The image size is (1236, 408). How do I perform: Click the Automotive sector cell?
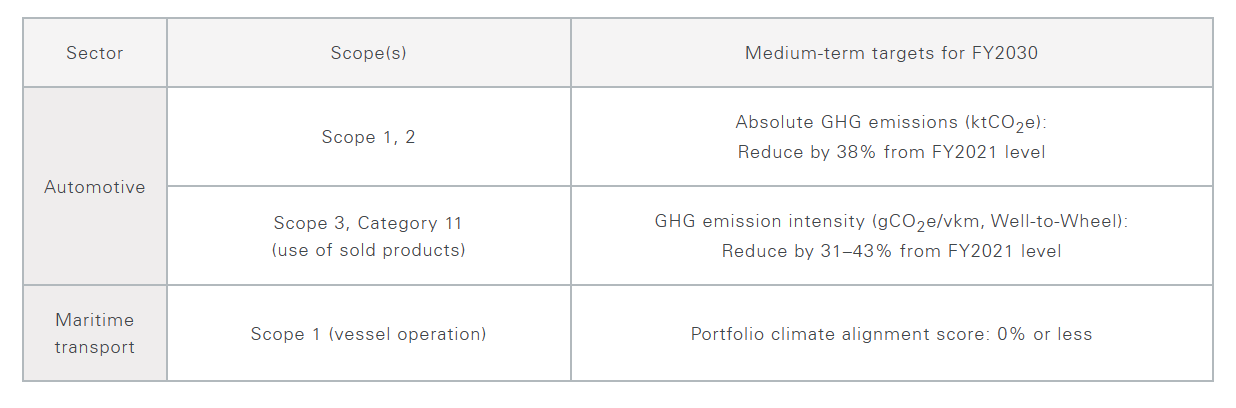(x=95, y=187)
